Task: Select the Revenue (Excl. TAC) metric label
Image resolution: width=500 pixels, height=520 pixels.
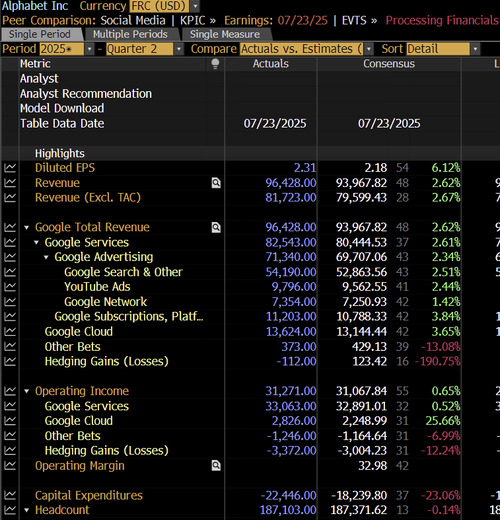Action: (88, 197)
